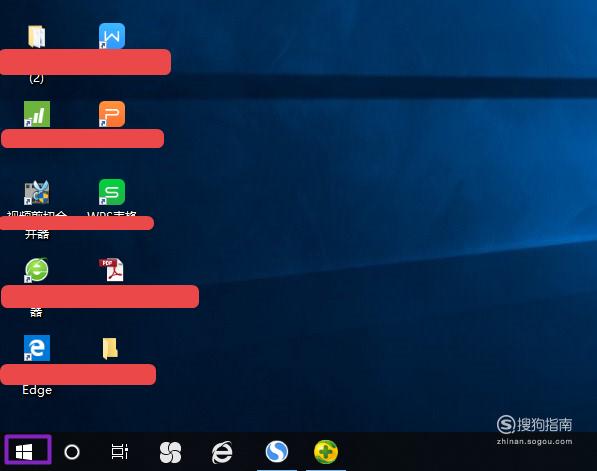Open 360 security green plus taskbar icon

coord(326,452)
